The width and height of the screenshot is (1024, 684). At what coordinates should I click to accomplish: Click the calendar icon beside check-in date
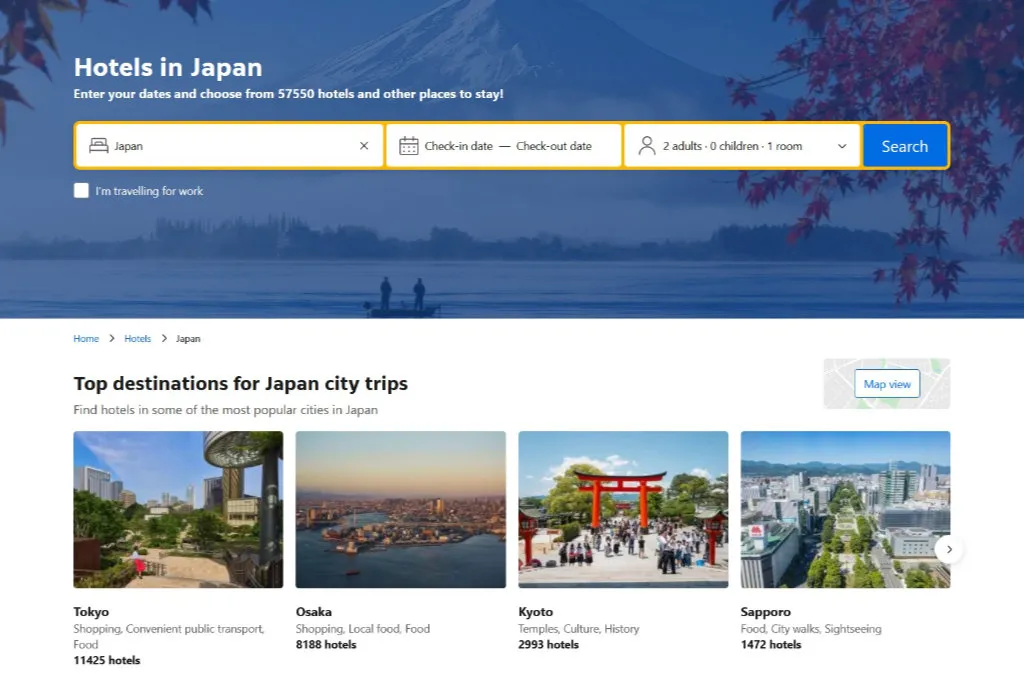[411, 145]
